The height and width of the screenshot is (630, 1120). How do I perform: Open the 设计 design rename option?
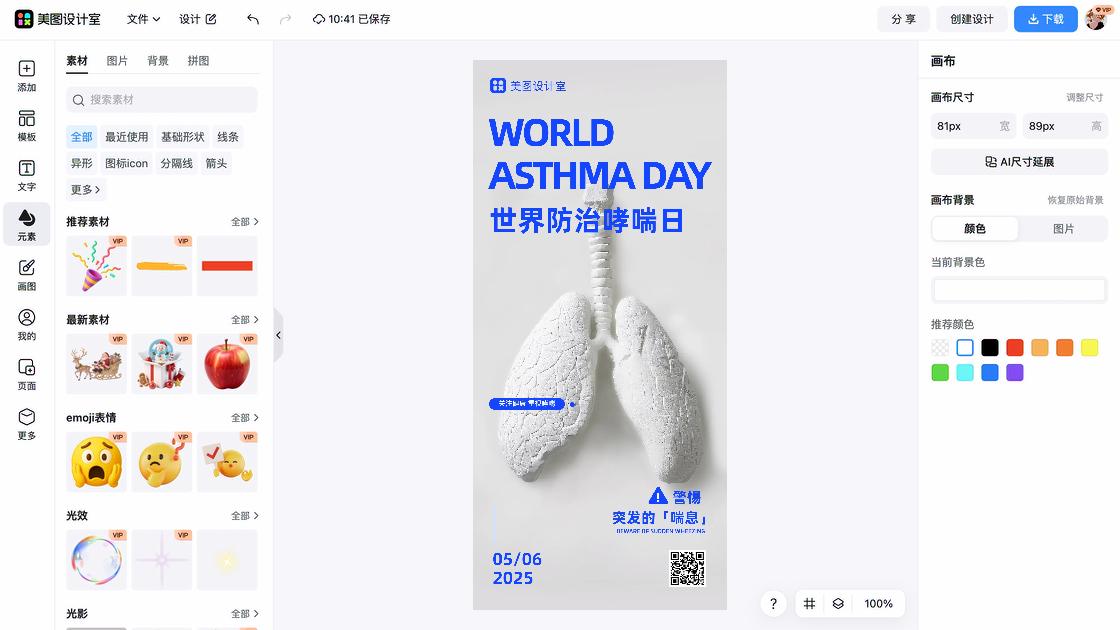pos(197,19)
